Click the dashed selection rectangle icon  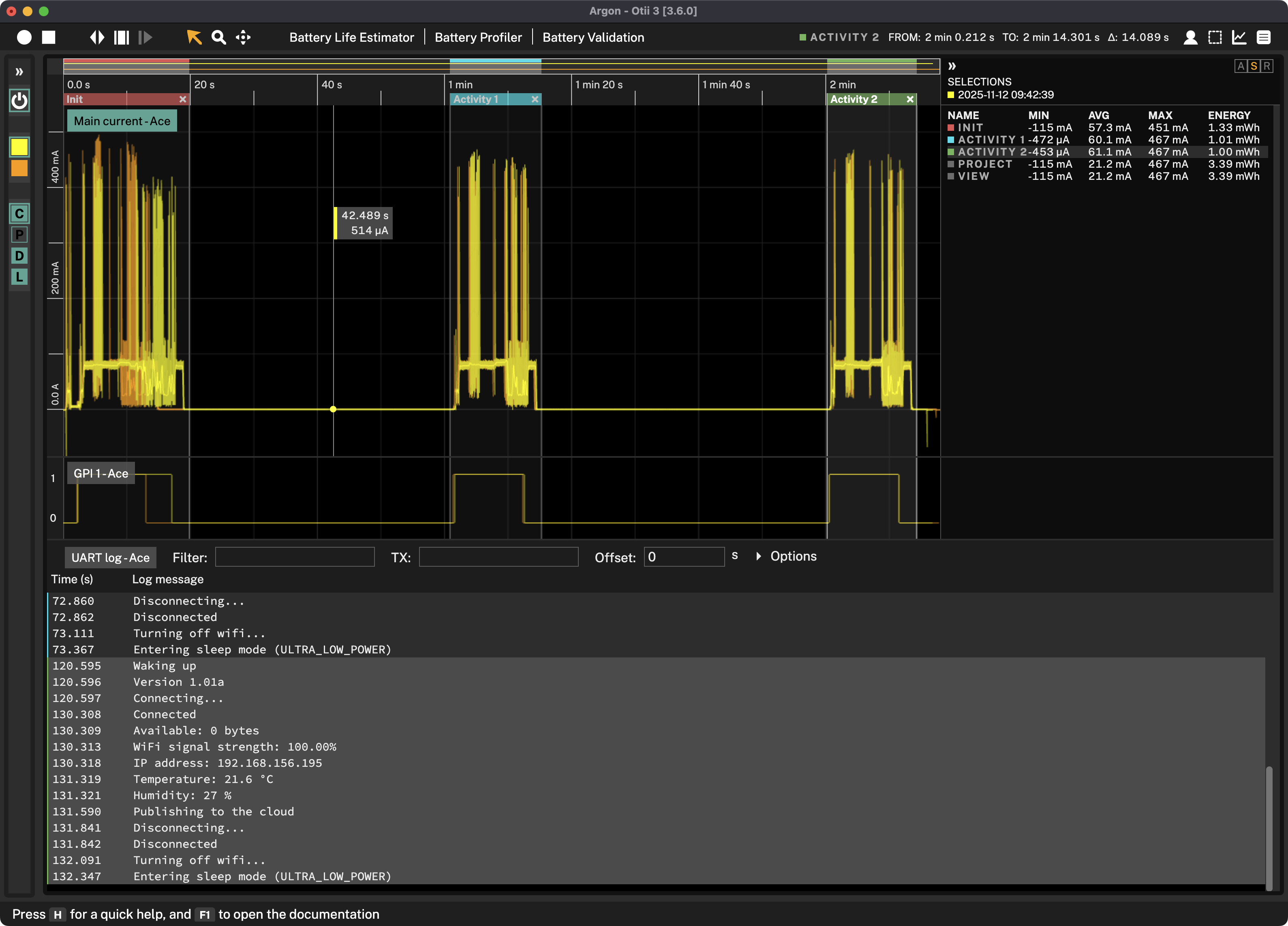coord(1215,38)
